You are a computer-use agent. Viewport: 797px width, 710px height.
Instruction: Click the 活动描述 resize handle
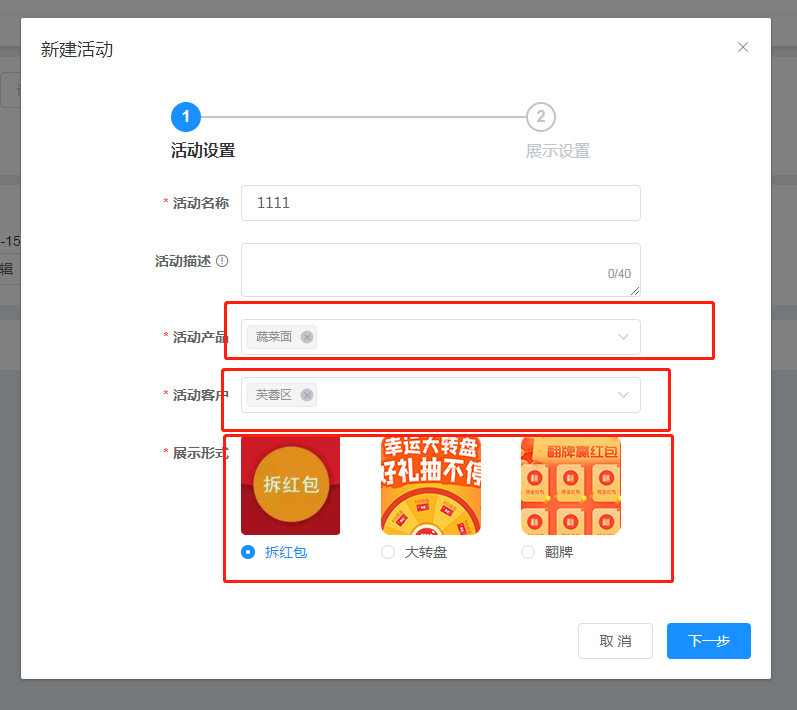pos(635,291)
